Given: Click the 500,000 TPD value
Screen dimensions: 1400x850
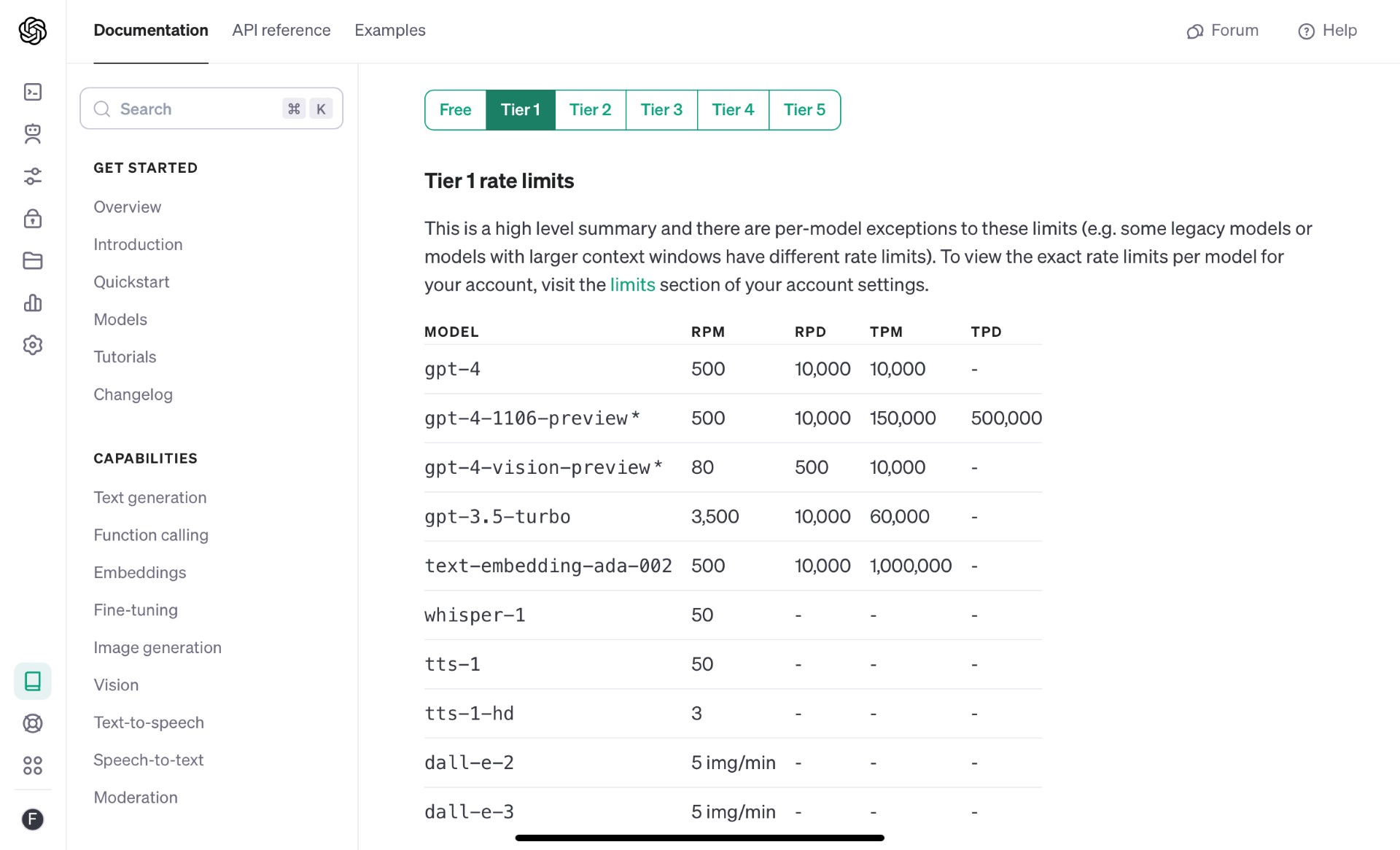Looking at the screenshot, I should pyautogui.click(x=1006, y=418).
